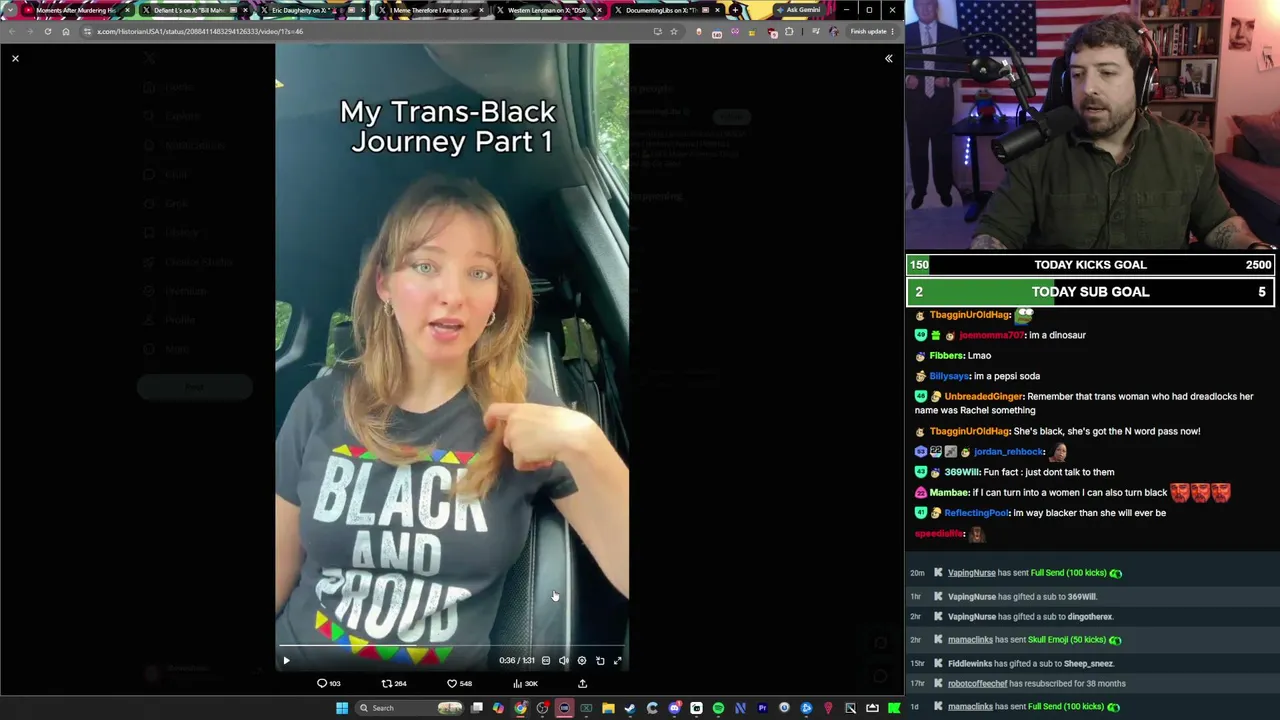Image resolution: width=1280 pixels, height=720 pixels.
Task: Click the Today Kicks Goal progress bar
Action: [1091, 265]
